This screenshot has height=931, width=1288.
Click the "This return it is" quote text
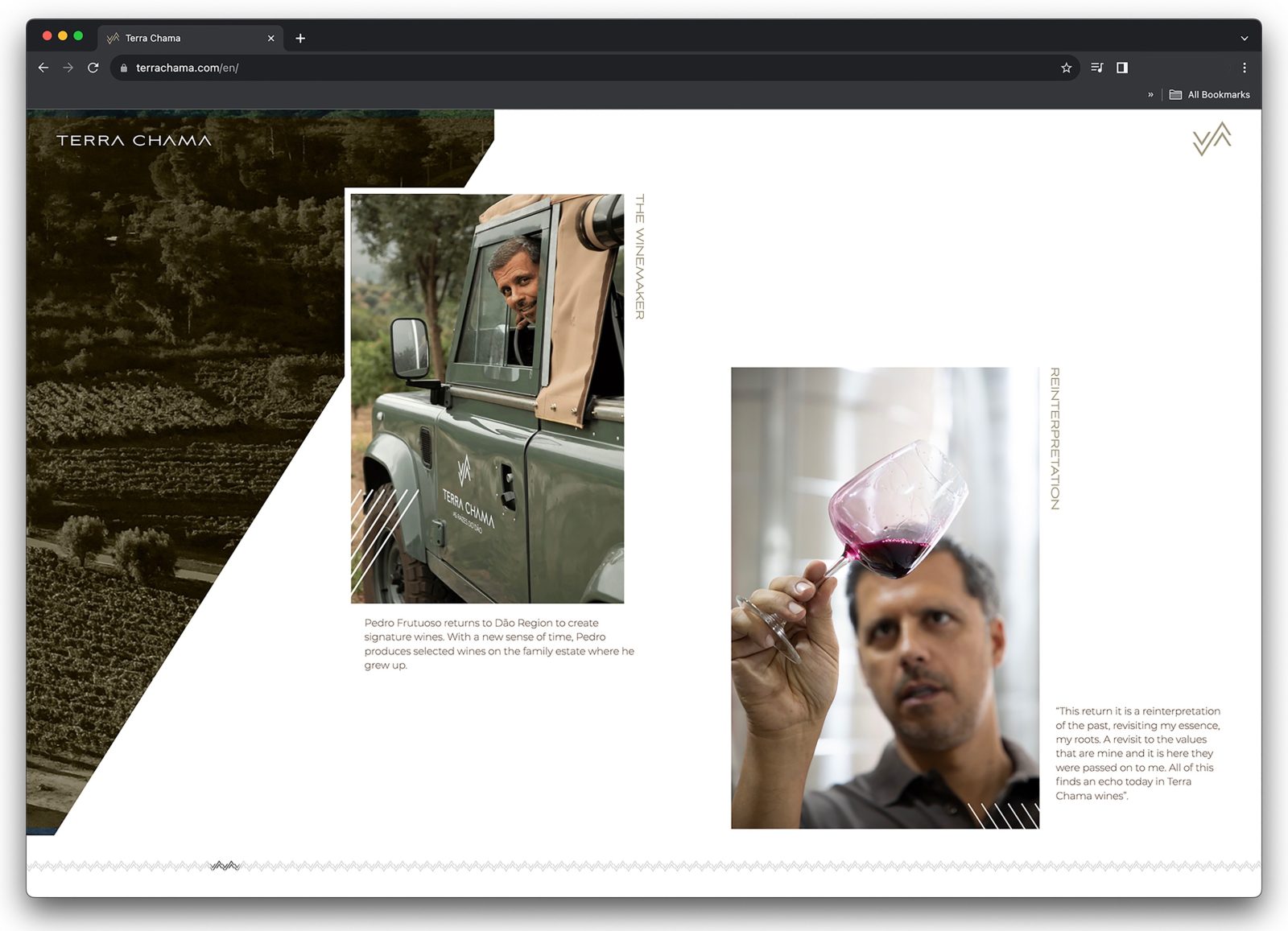pos(1137,753)
